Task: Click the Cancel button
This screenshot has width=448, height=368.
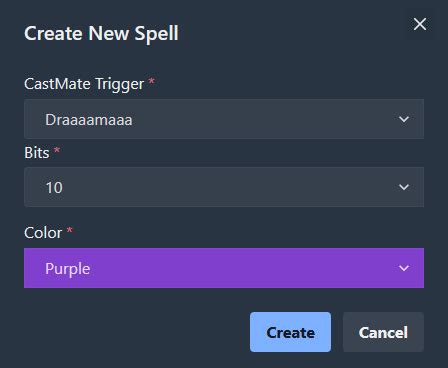Action: pos(383,332)
